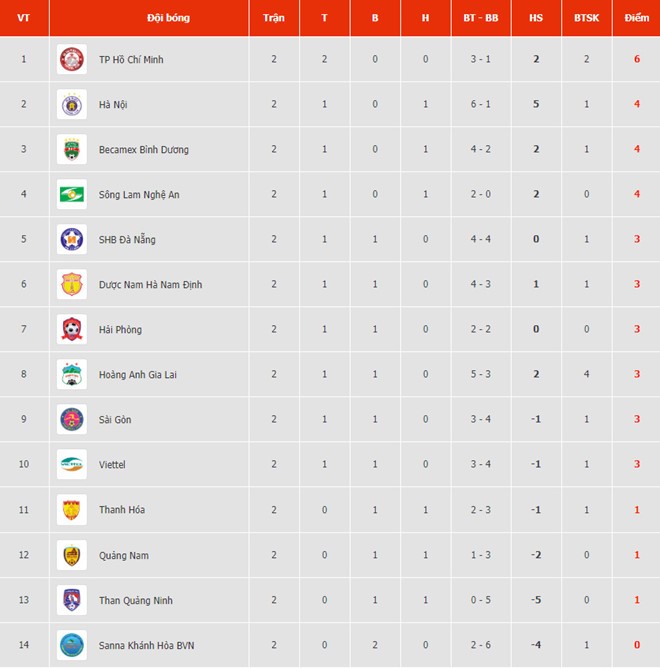The width and height of the screenshot is (660, 668).
Task: Click the Viettel club logo
Action: (x=72, y=464)
